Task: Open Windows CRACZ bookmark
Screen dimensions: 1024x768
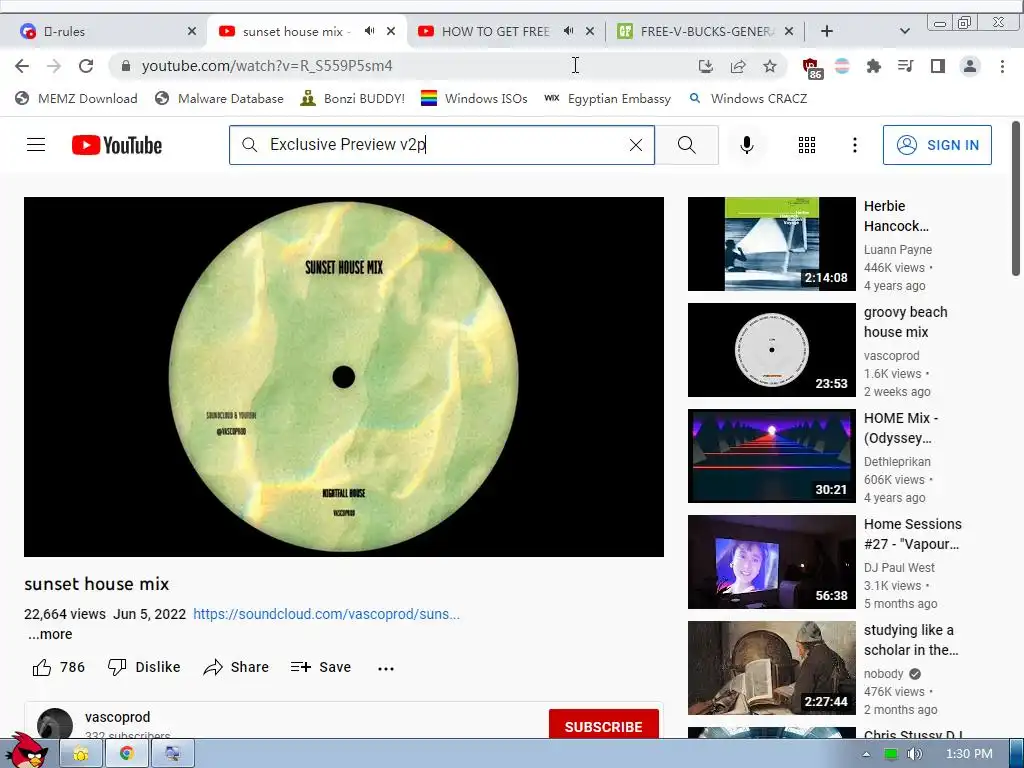Action: tap(748, 99)
